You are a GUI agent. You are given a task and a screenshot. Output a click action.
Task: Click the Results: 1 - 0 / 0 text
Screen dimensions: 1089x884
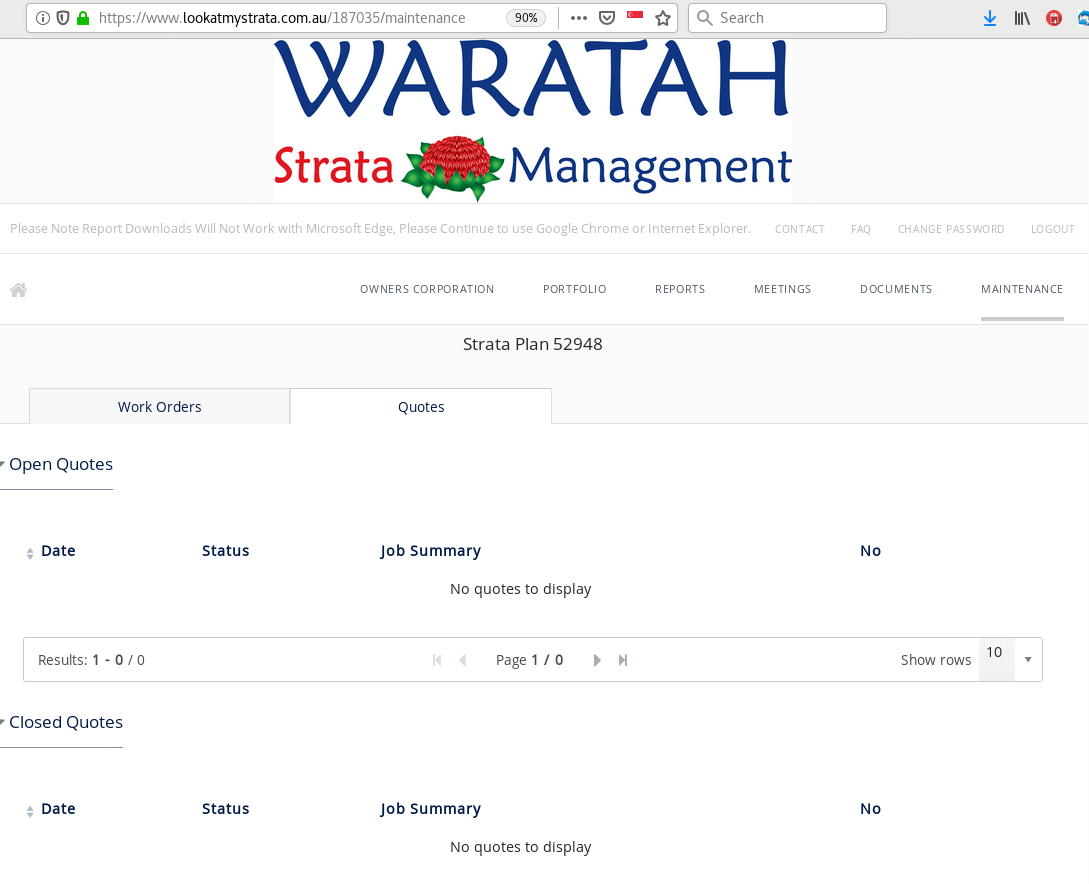click(x=91, y=660)
